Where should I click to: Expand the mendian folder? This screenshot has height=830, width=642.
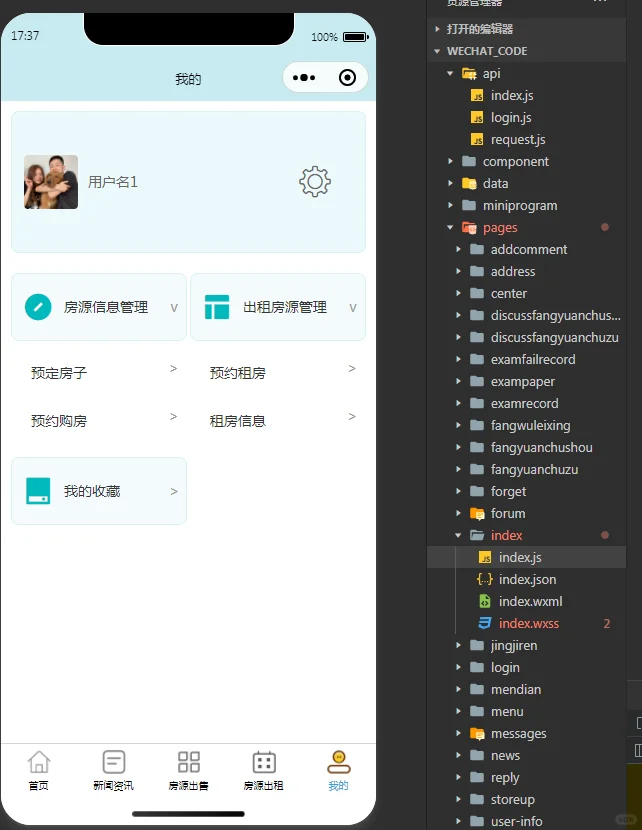(x=526, y=689)
